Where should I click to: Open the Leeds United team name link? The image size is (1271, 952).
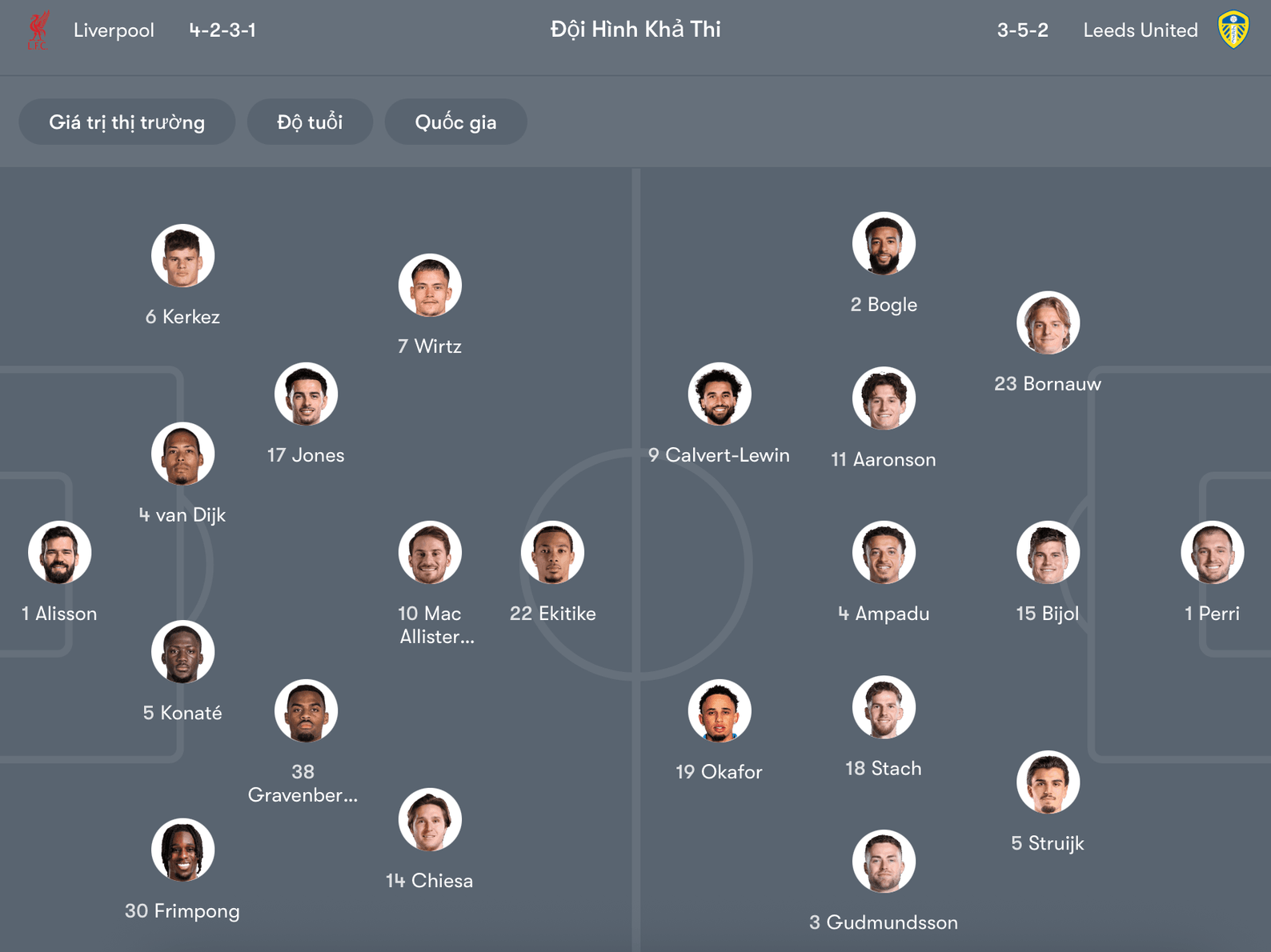tap(1140, 30)
